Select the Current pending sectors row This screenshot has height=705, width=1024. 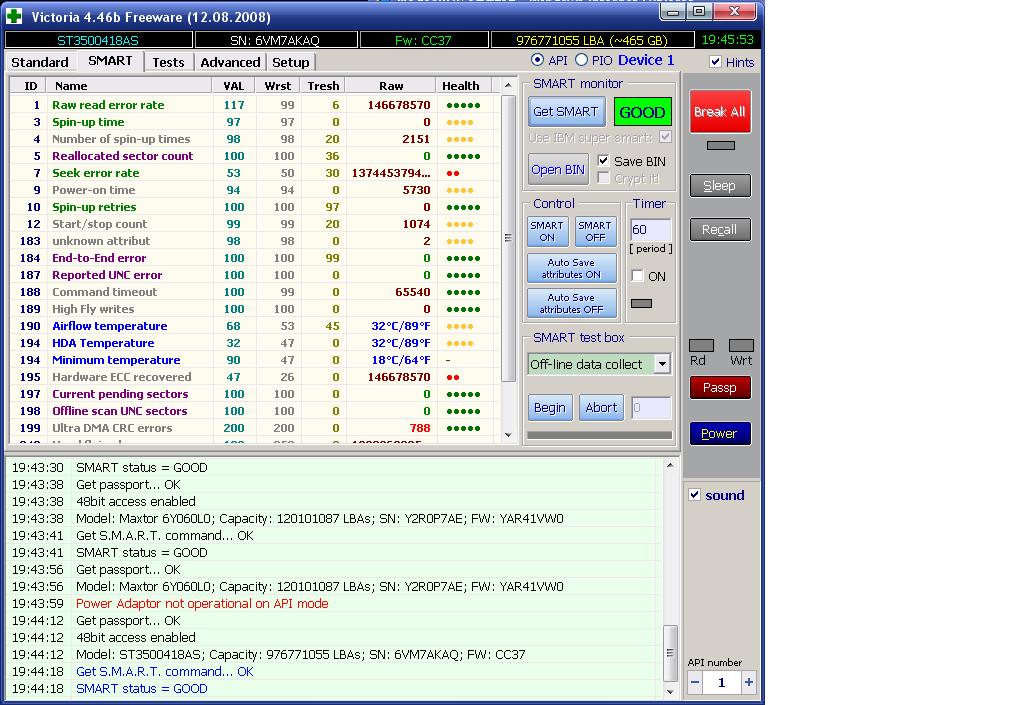pyautogui.click(x=255, y=394)
